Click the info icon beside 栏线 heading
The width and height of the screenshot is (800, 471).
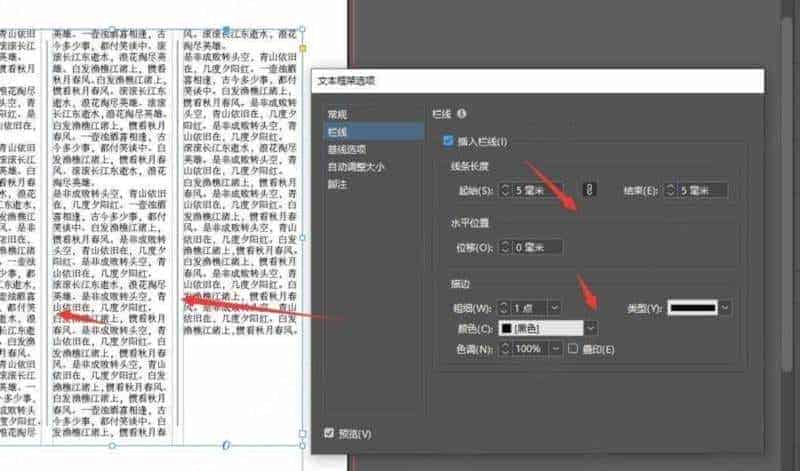pos(462,114)
